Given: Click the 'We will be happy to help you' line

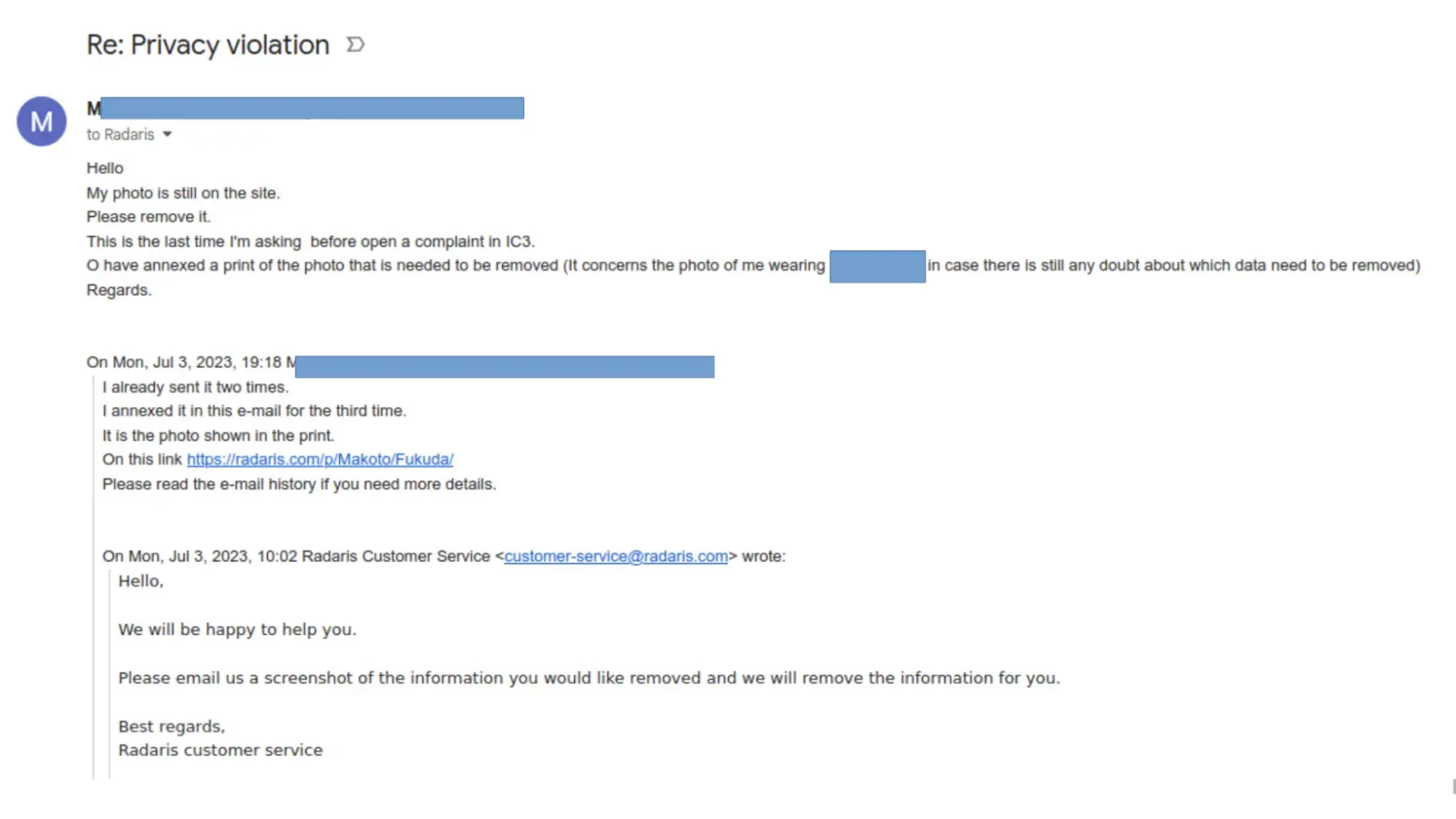Looking at the screenshot, I should pos(237,630).
